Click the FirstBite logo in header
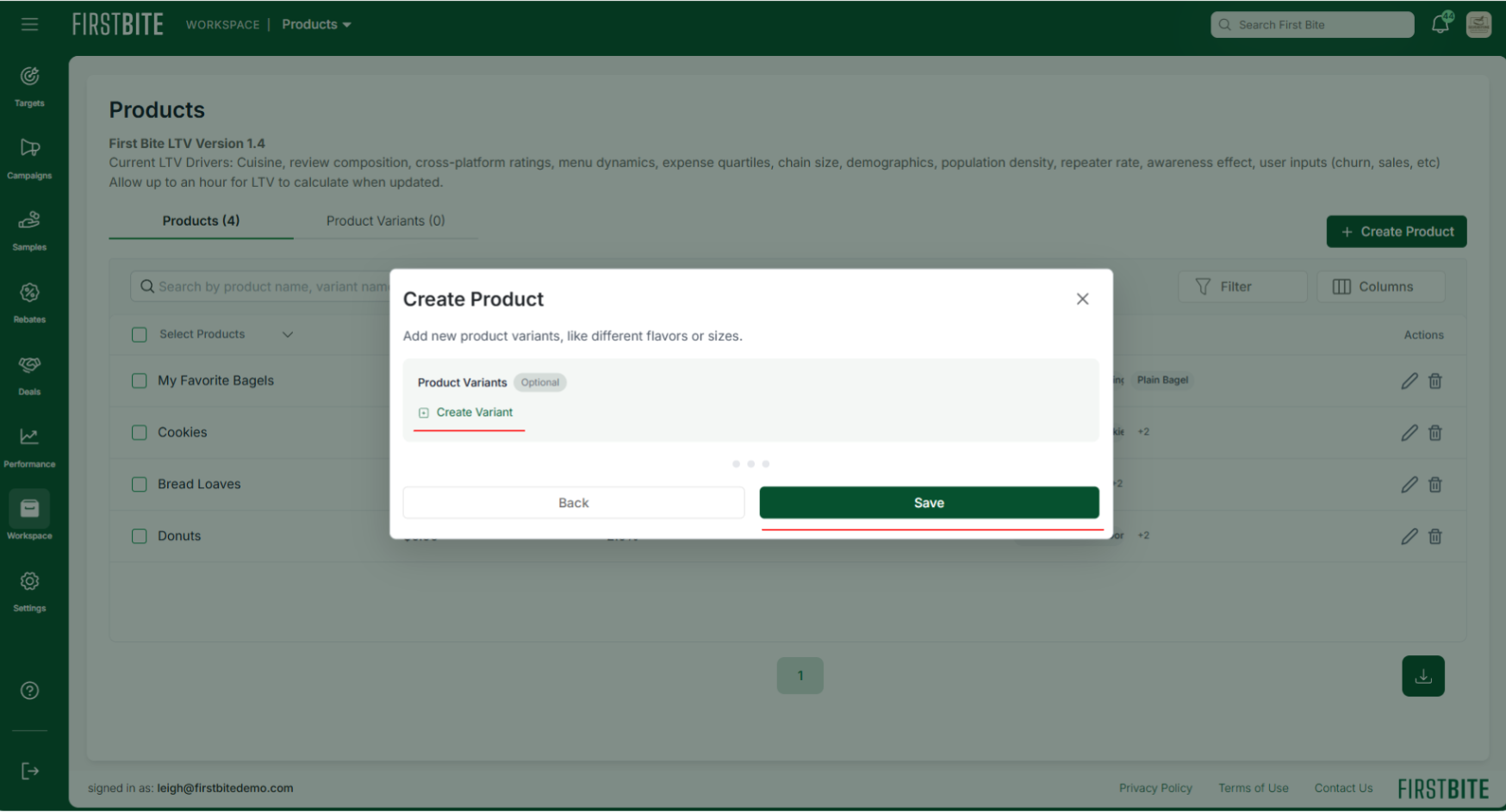1506x812 pixels. coord(118,24)
